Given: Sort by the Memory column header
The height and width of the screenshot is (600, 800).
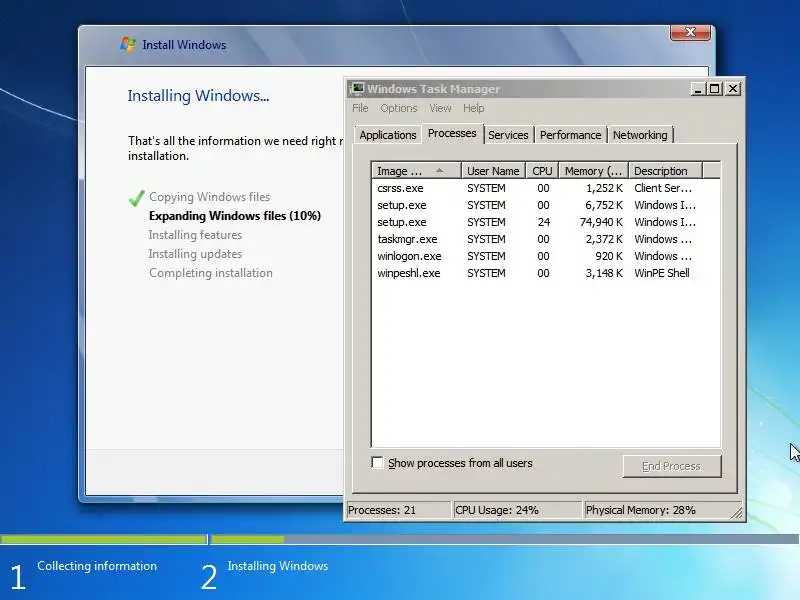Looking at the screenshot, I should click(x=593, y=171).
